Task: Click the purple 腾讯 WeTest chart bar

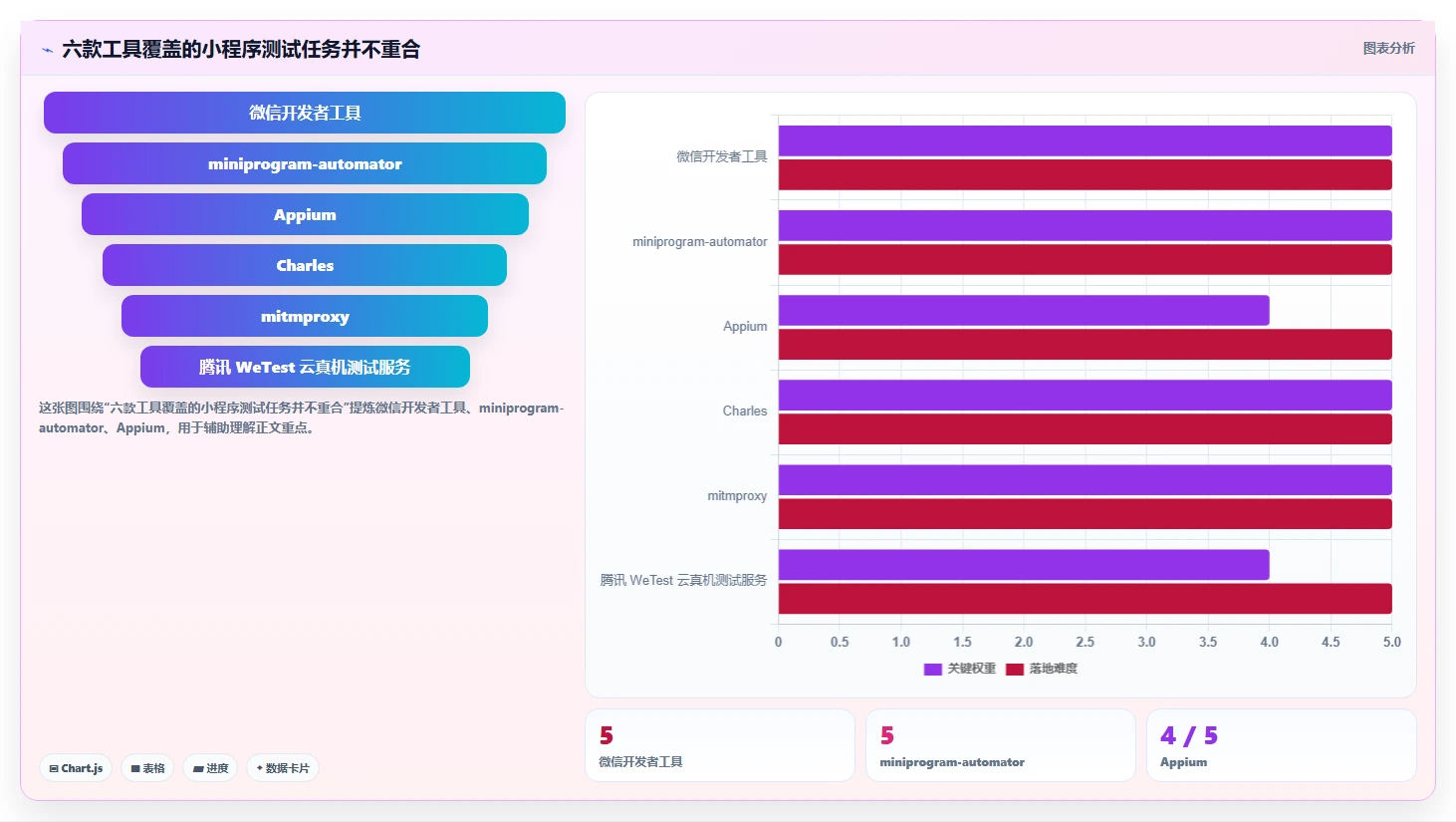Action: click(x=1024, y=564)
